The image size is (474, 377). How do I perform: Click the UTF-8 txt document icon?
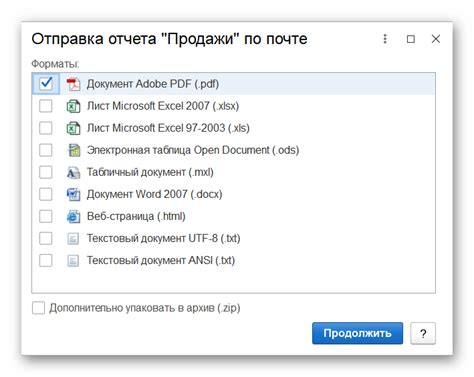pos(73,239)
